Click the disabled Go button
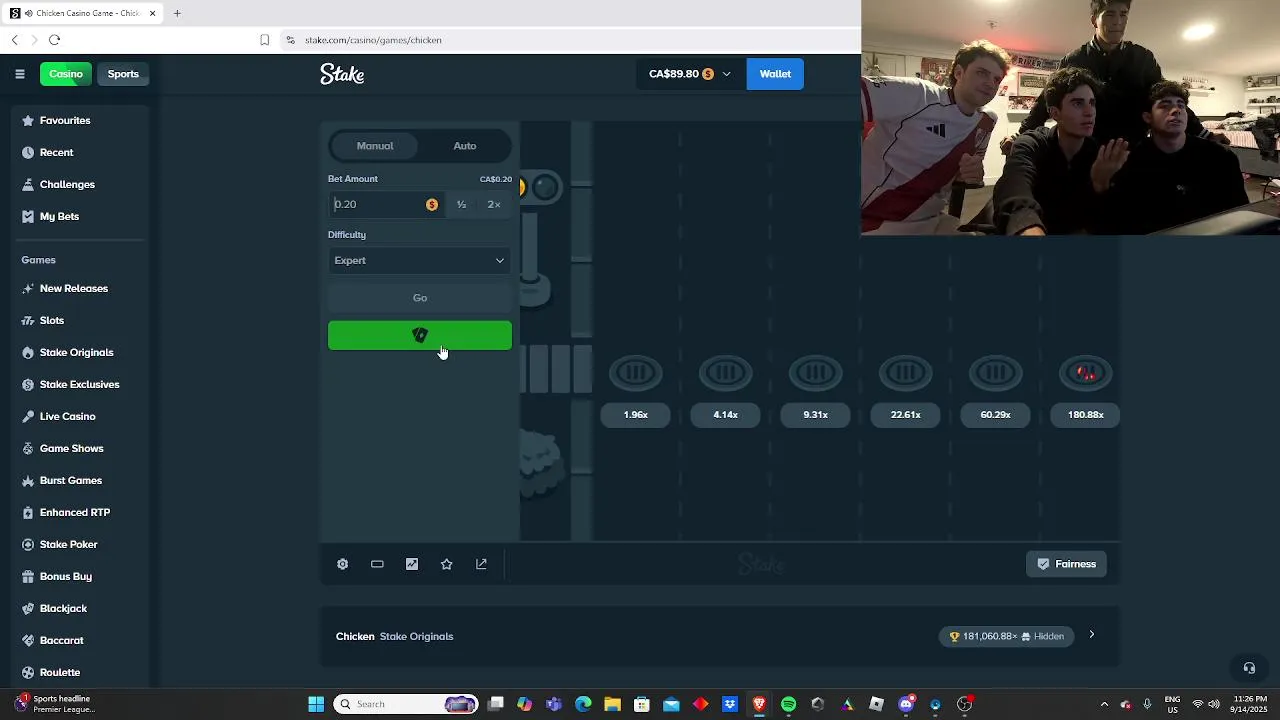 coord(420,298)
